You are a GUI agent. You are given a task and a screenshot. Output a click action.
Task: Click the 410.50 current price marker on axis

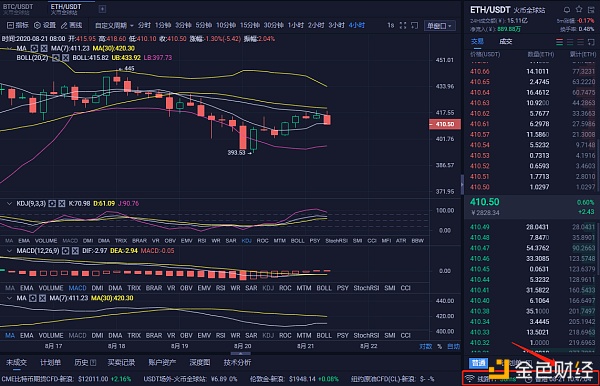(445, 124)
